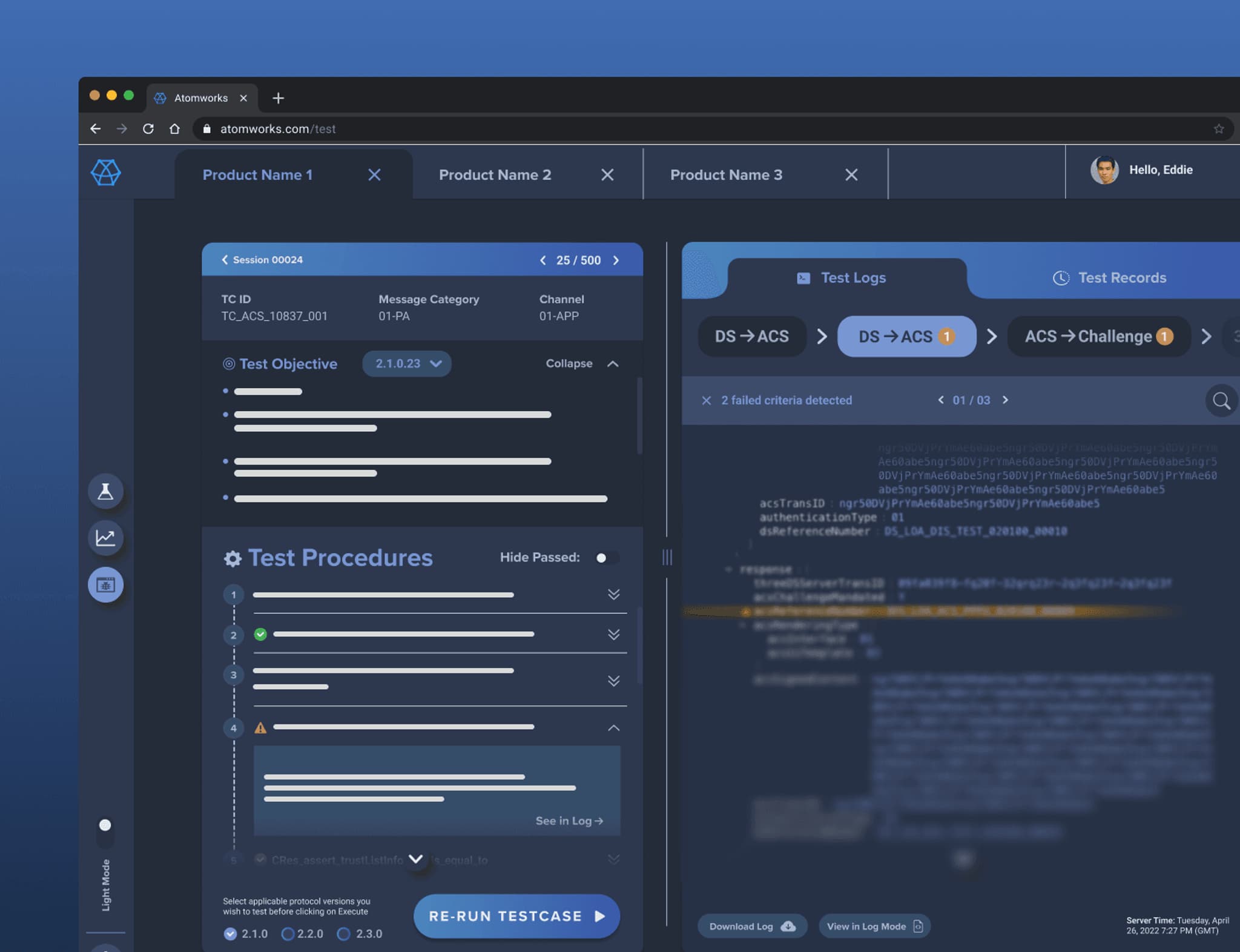Switch to the Product Name 2 tab
Image resolution: width=1240 pixels, height=952 pixels.
tap(495, 175)
